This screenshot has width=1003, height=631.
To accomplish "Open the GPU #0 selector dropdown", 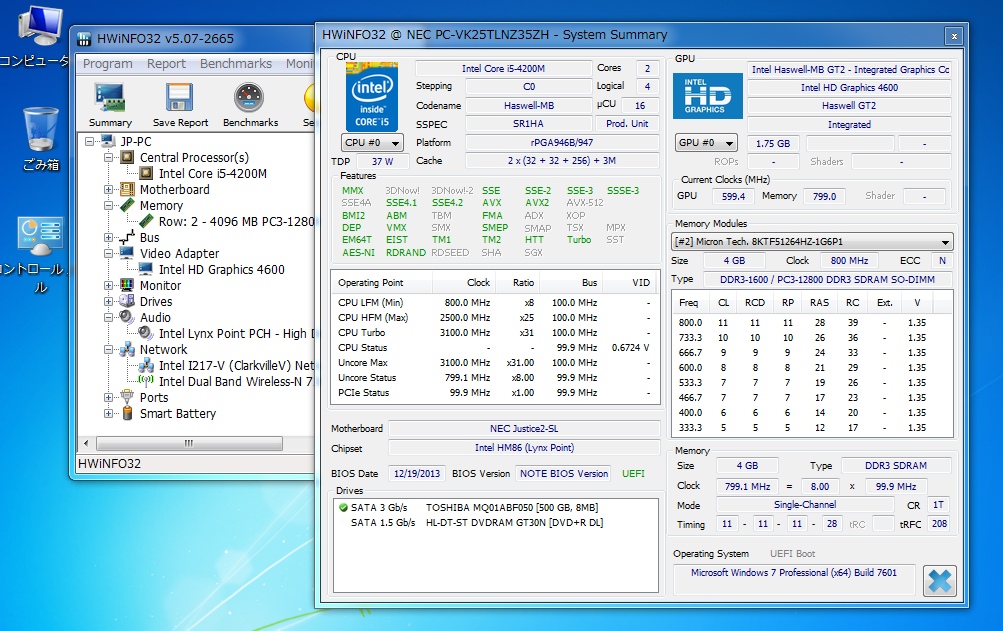I will click(x=706, y=143).
